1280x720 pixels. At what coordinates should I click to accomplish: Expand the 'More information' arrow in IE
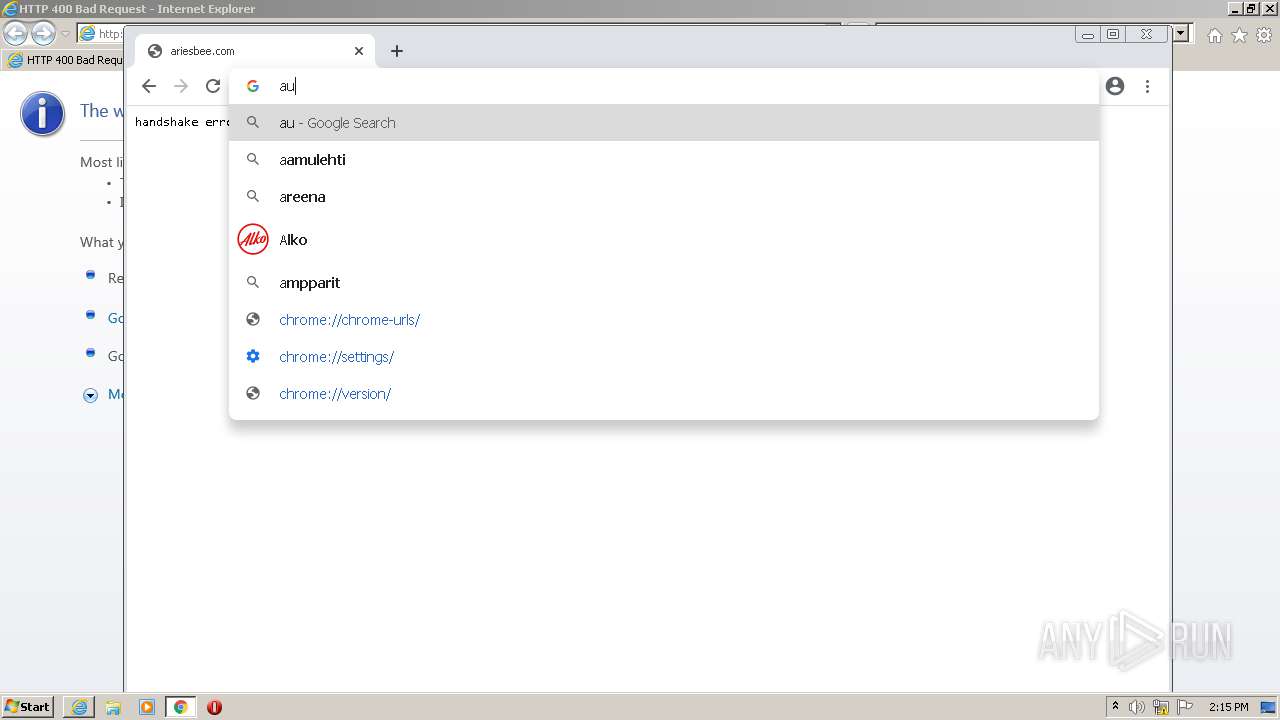(x=90, y=395)
